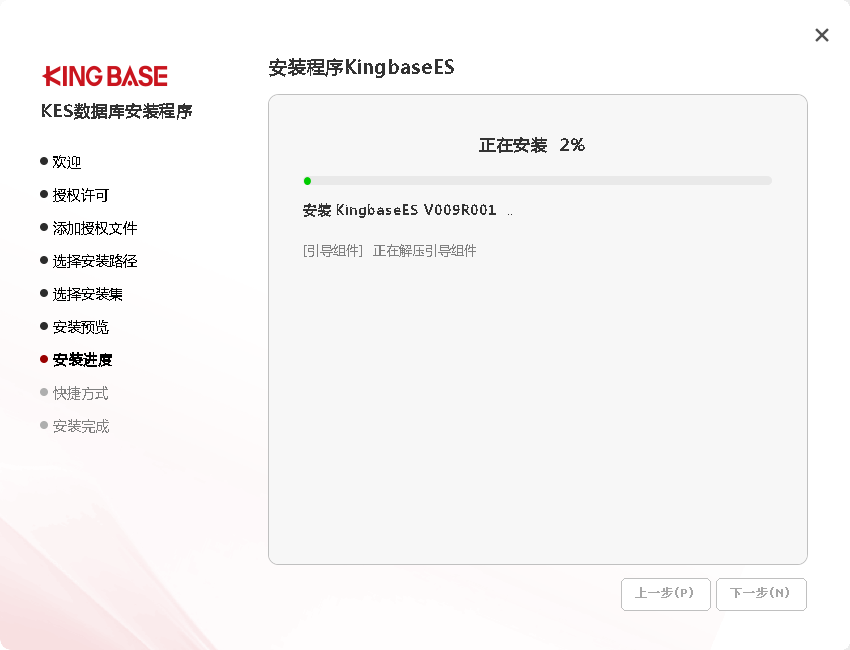Click the 正在安装 2% status text
The image size is (850, 650).
tap(531, 145)
